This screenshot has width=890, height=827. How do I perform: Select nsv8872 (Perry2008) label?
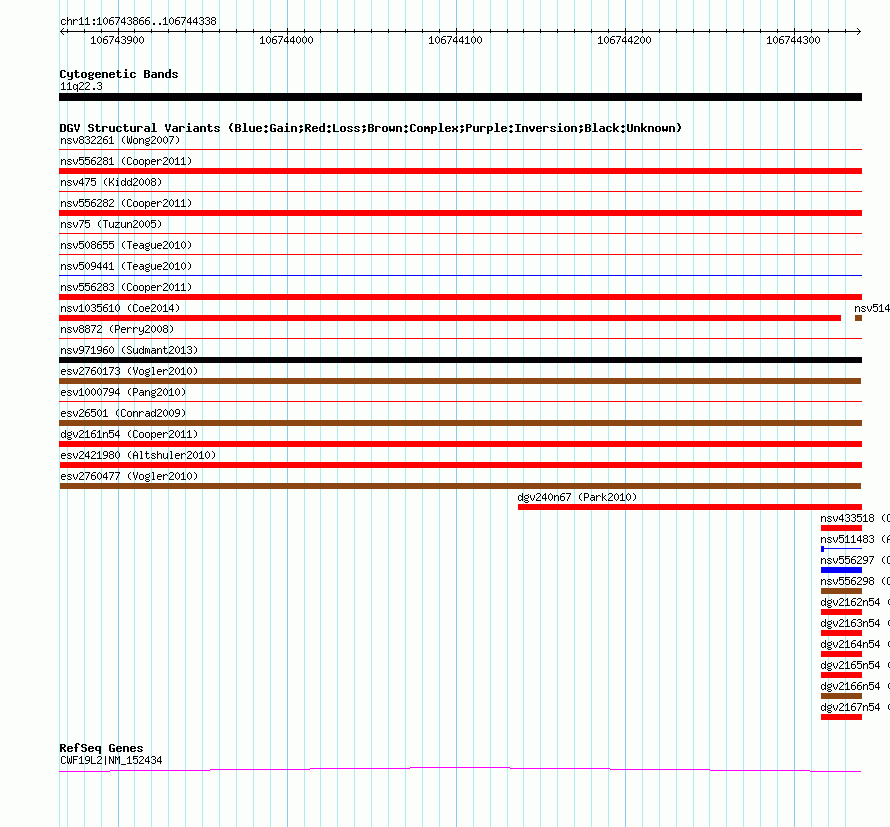coord(117,329)
